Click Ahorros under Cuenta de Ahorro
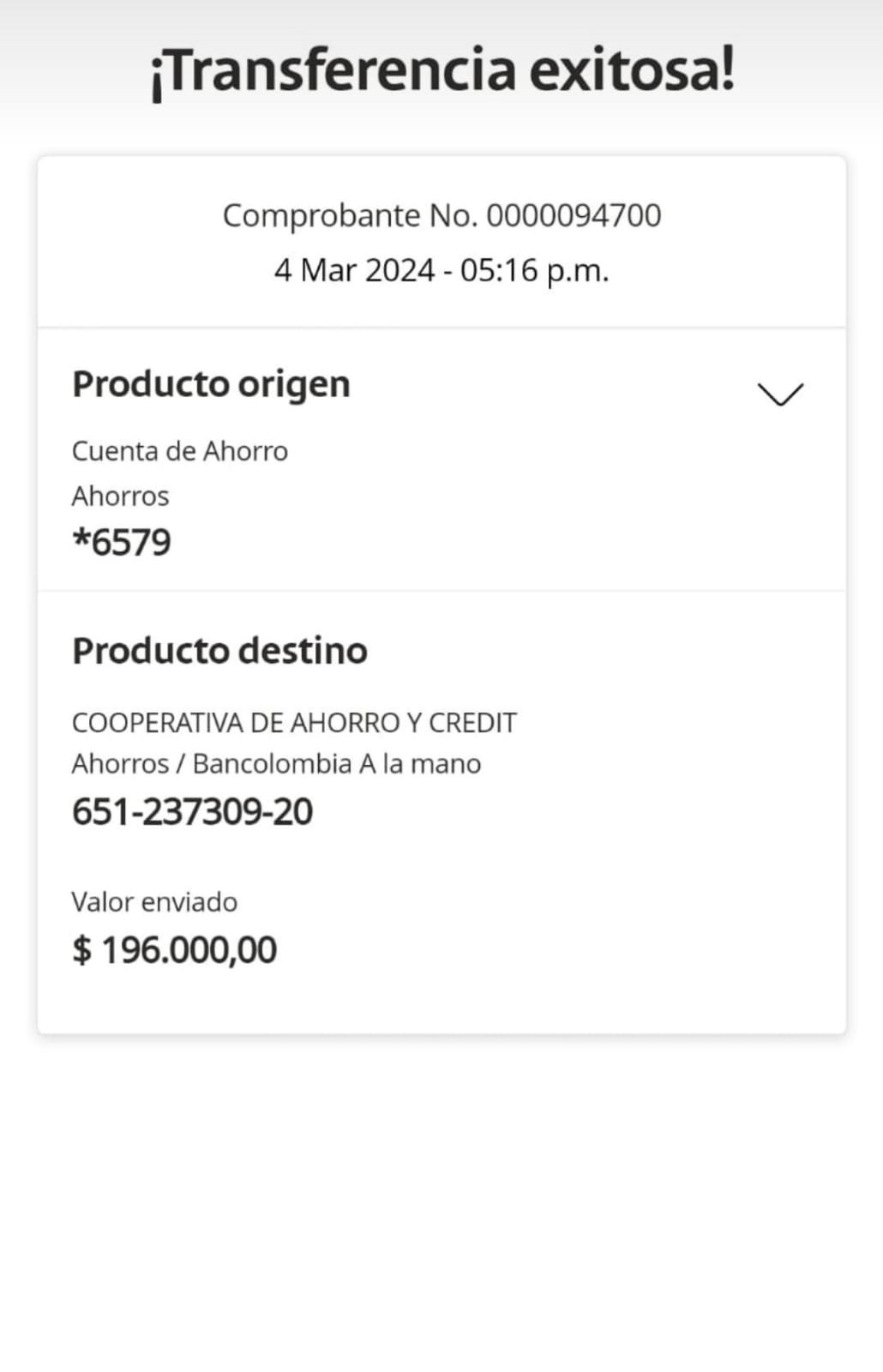This screenshot has height=1372, width=883. (120, 496)
